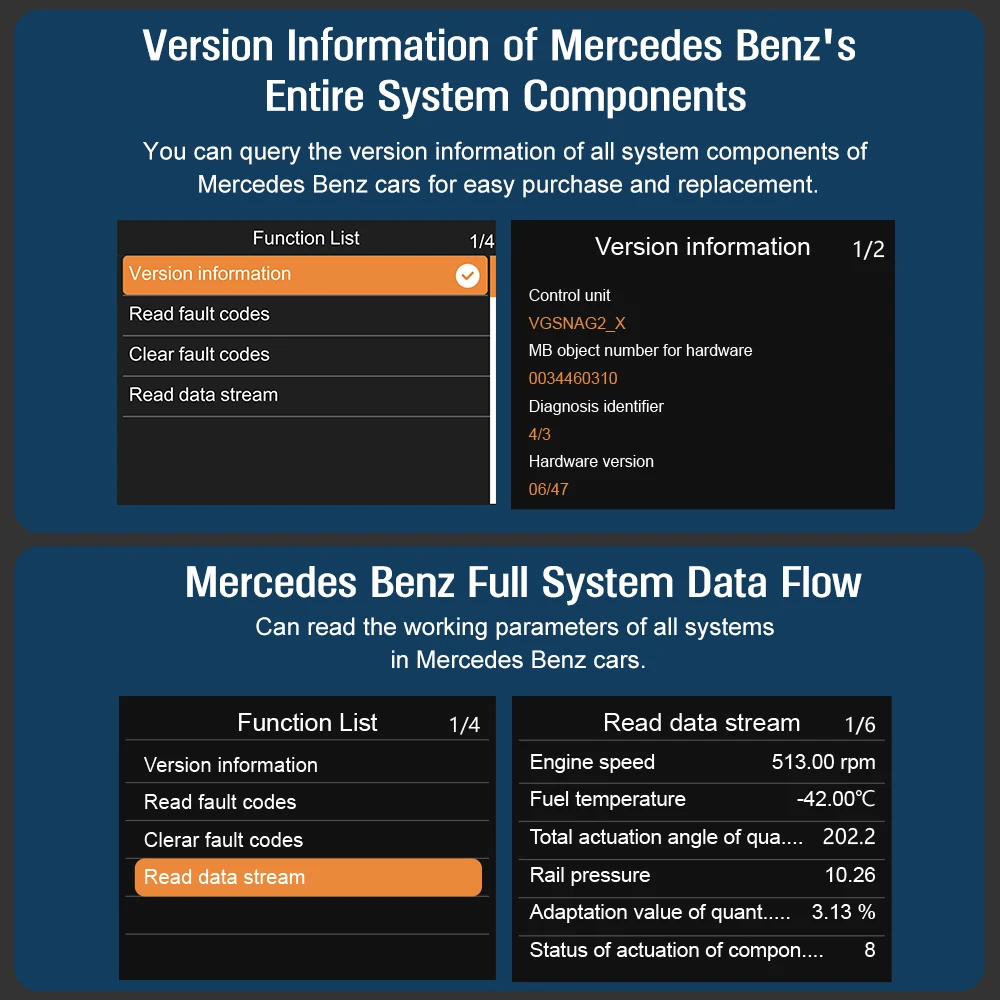1000x1000 pixels.
Task: Click the checkmark icon on Version information
Action: click(467, 276)
